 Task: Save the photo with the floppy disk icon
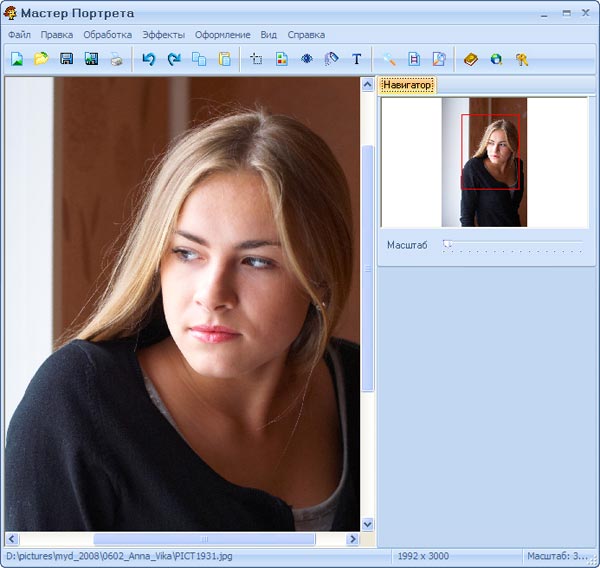pyautogui.click(x=67, y=59)
